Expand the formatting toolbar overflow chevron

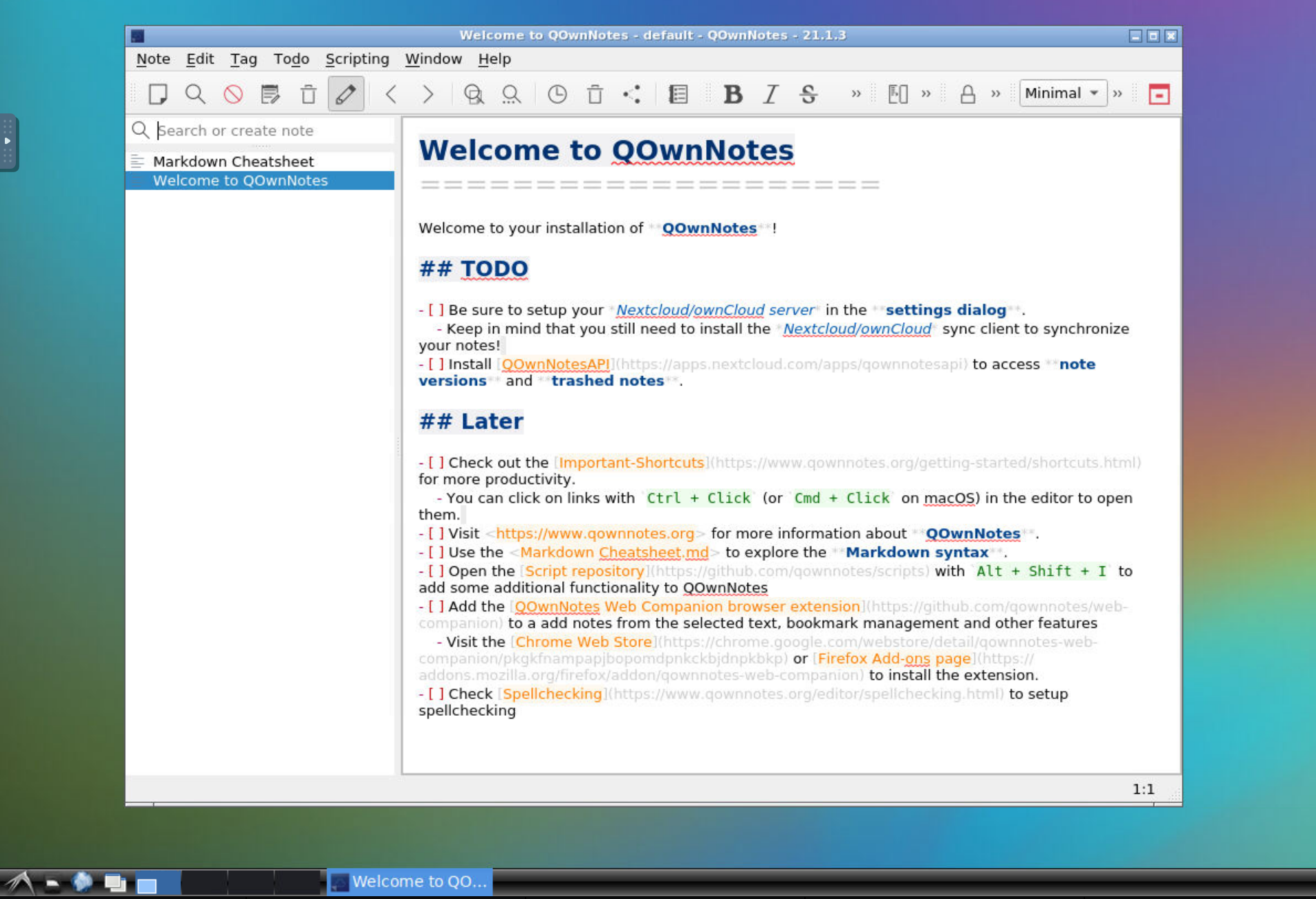point(855,93)
